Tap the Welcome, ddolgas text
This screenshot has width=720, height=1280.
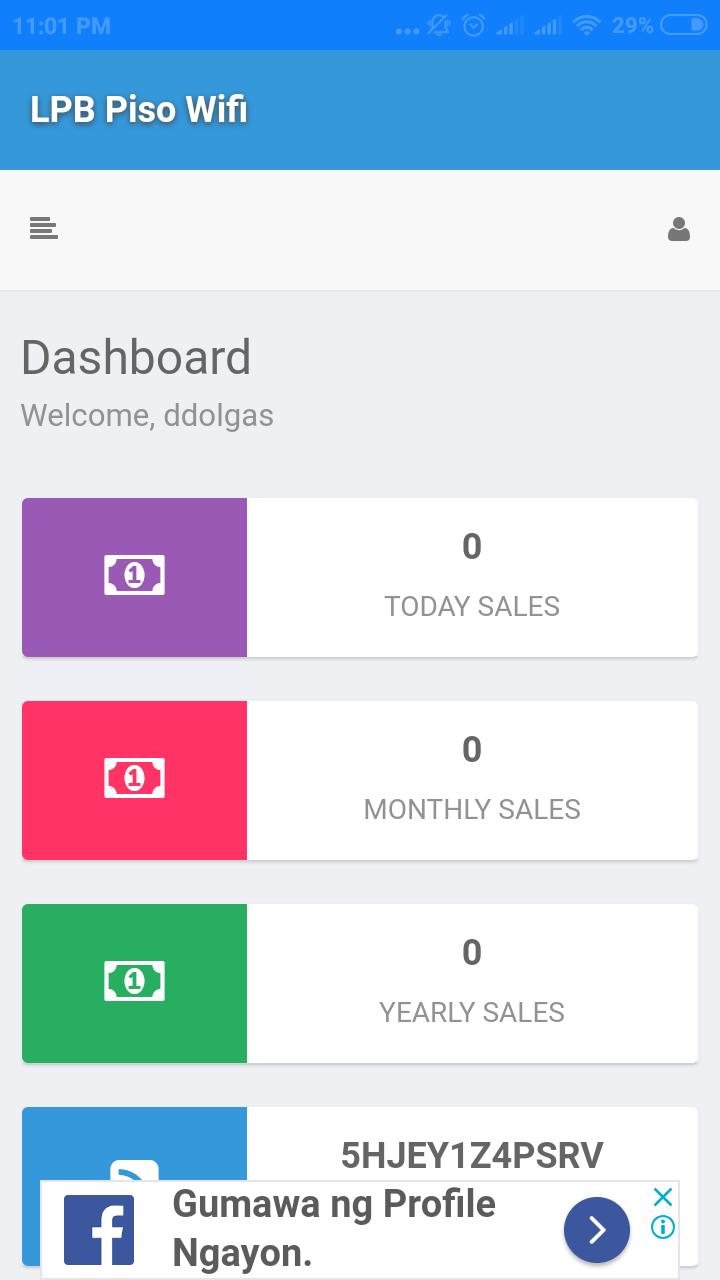(x=147, y=415)
